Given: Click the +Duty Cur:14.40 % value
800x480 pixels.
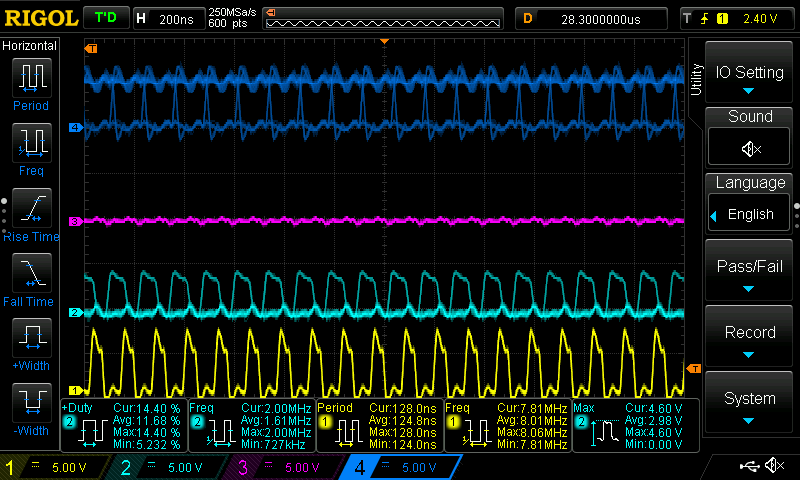Looking at the screenshot, I should [x=146, y=409].
